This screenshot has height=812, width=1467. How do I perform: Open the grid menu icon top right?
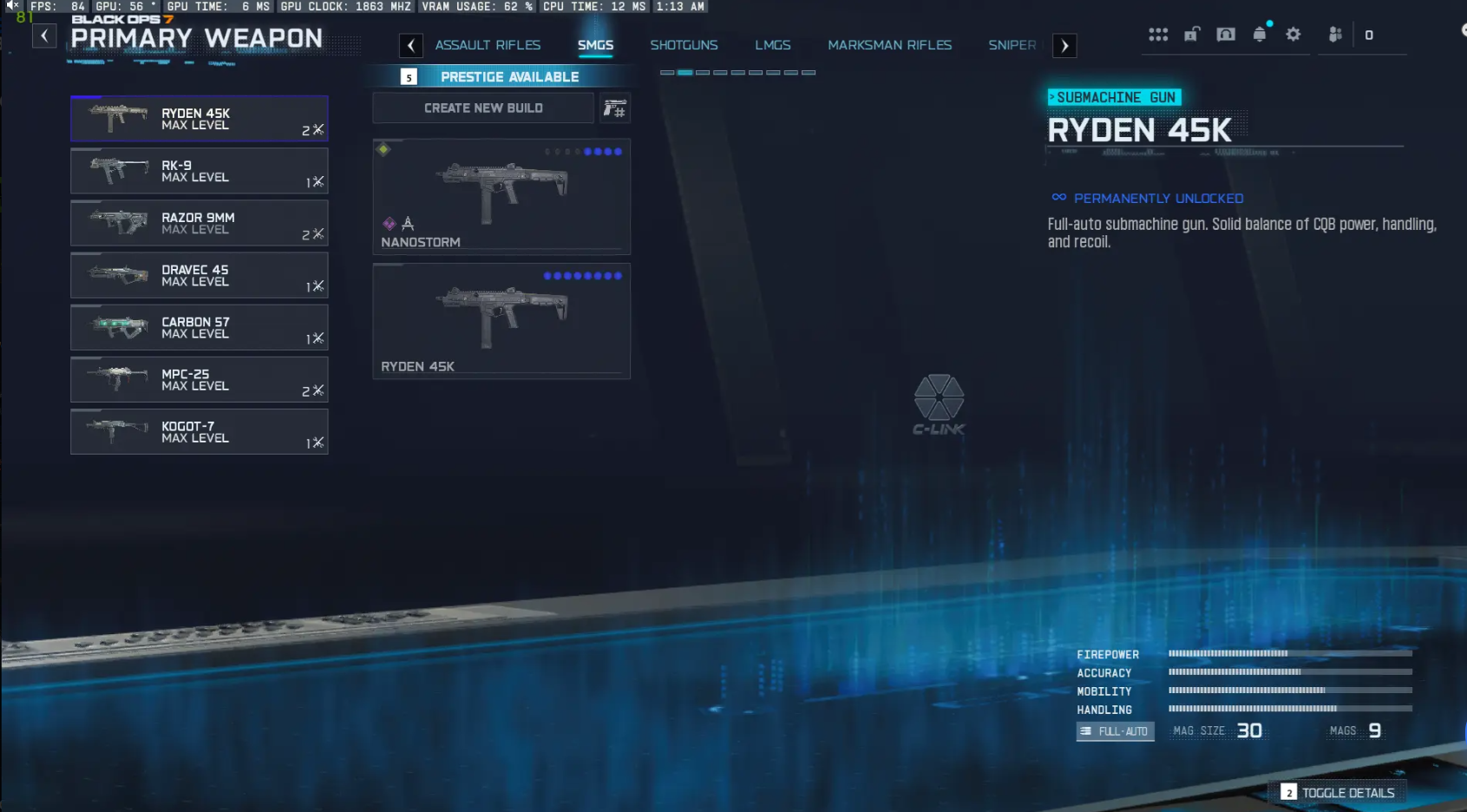(1158, 35)
